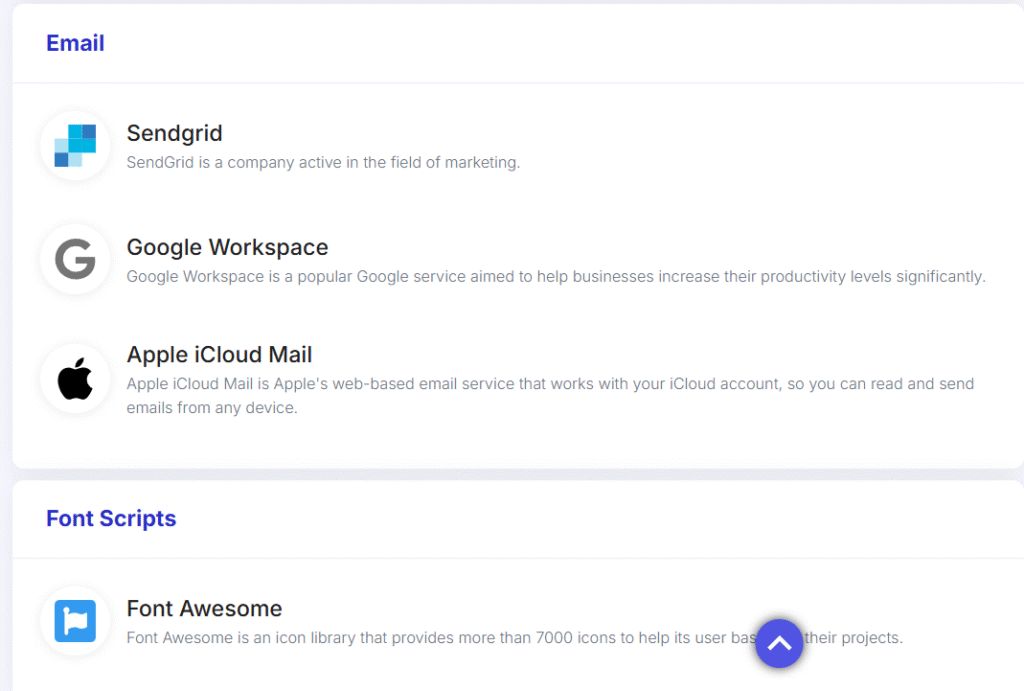Screen dimensions: 1024x691
Task: Click the first line of iCloud Mail description
Action: click(x=550, y=384)
